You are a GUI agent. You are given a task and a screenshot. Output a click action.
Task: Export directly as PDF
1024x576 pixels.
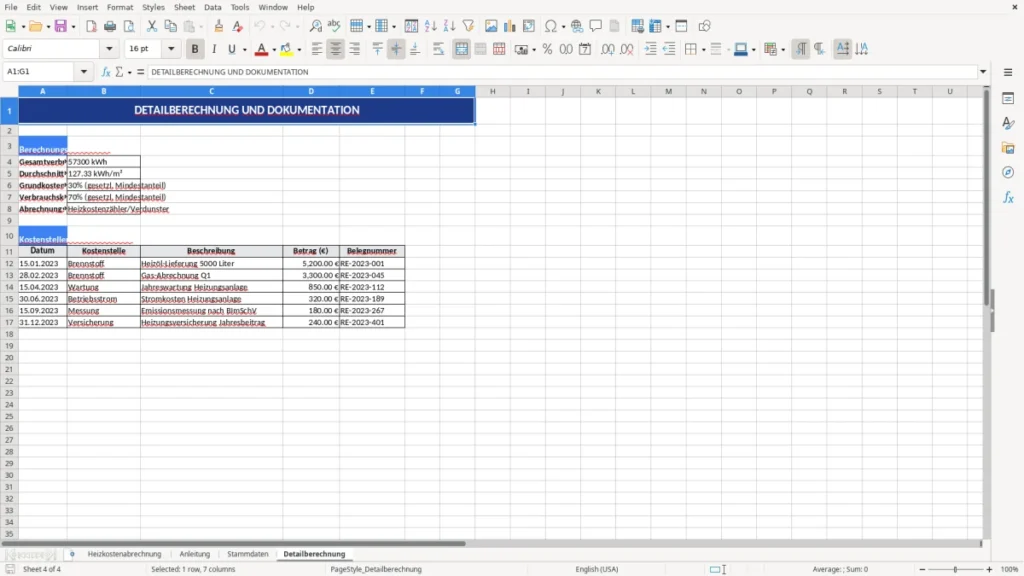(91, 26)
